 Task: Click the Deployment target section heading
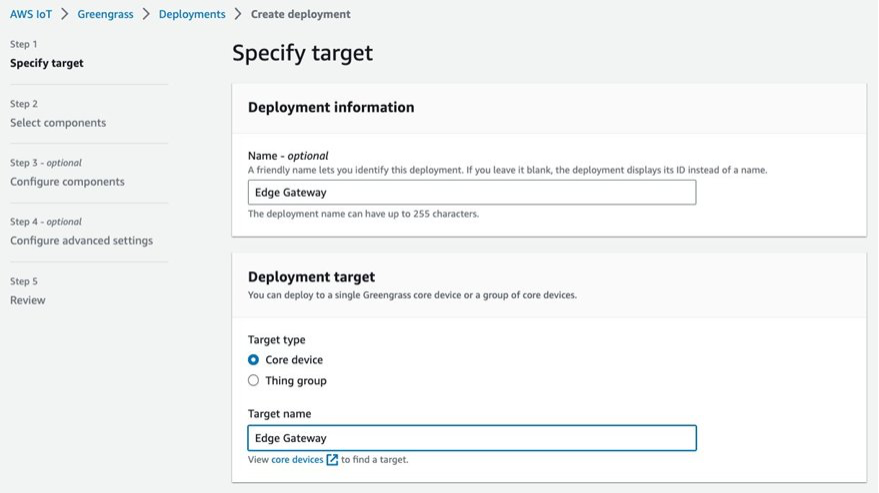311,277
